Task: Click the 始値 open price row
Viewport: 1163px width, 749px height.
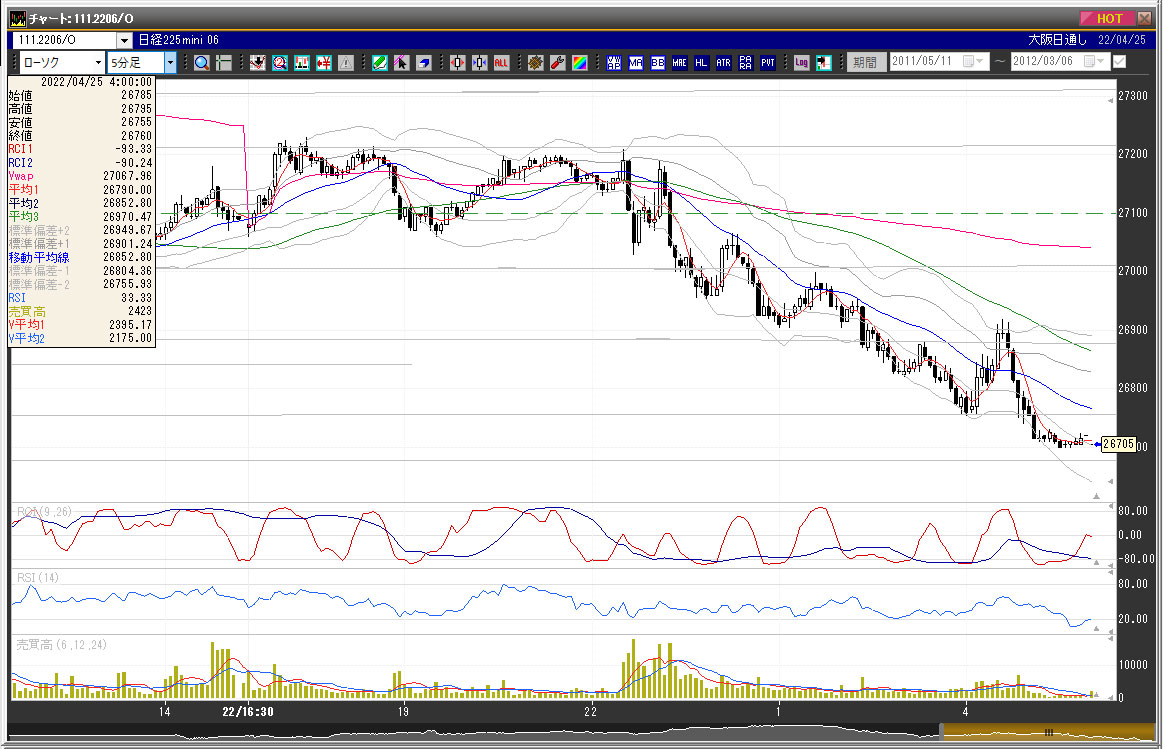Action: [80, 95]
